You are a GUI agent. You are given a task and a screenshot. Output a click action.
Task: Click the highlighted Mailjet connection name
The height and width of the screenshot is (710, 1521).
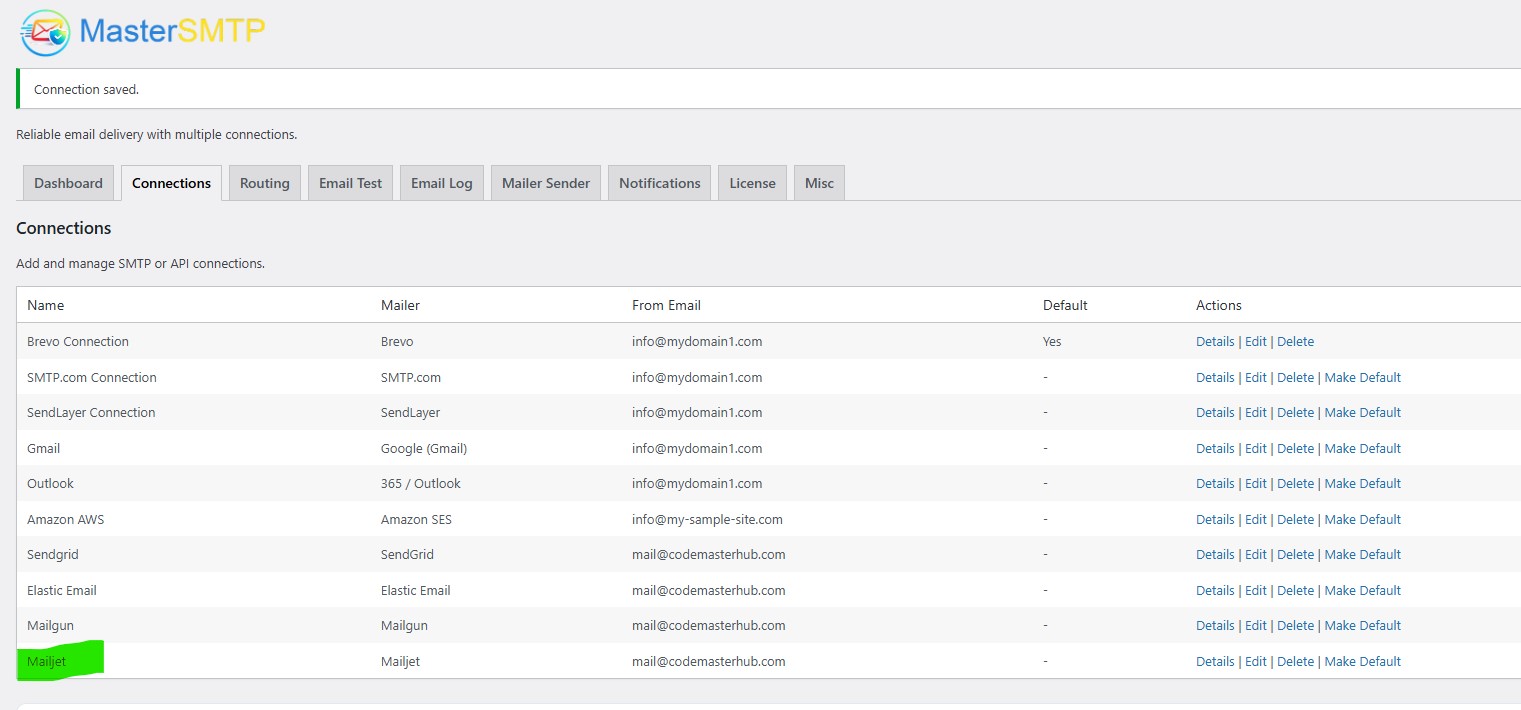pos(47,662)
